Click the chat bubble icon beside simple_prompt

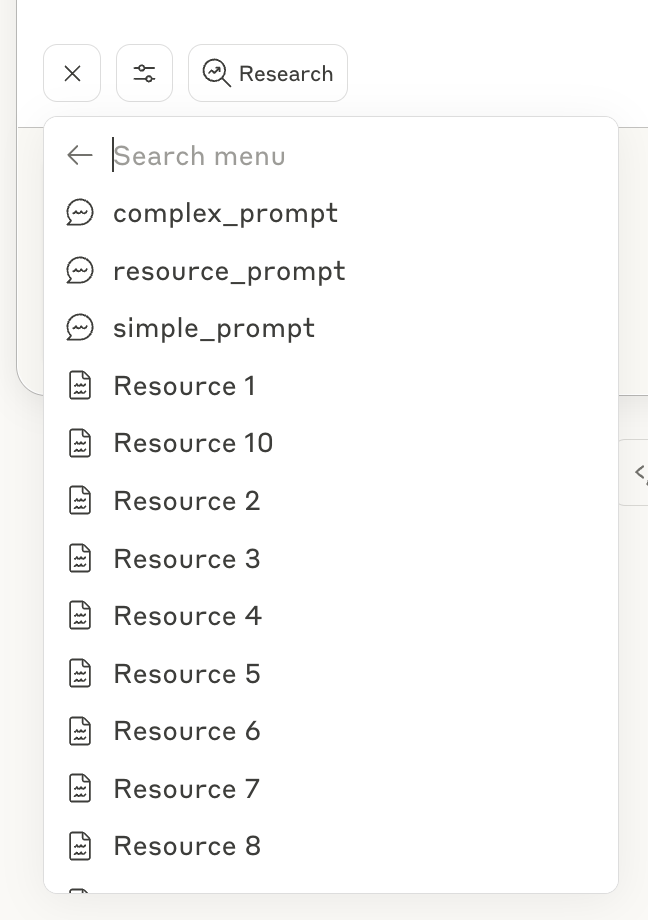[x=80, y=328]
